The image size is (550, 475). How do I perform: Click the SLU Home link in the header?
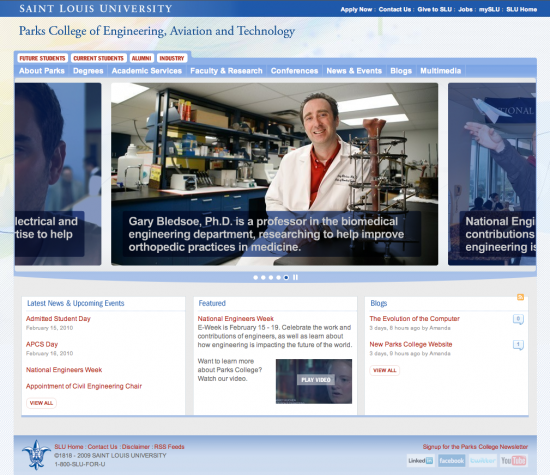pos(522,9)
